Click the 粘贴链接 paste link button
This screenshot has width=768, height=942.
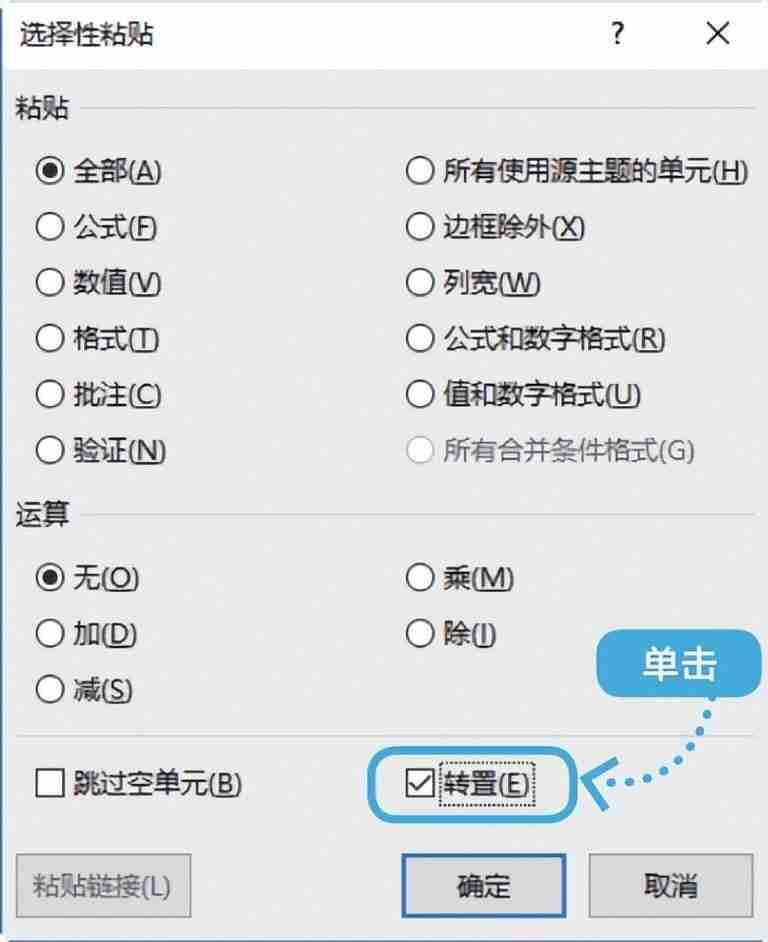tap(103, 886)
